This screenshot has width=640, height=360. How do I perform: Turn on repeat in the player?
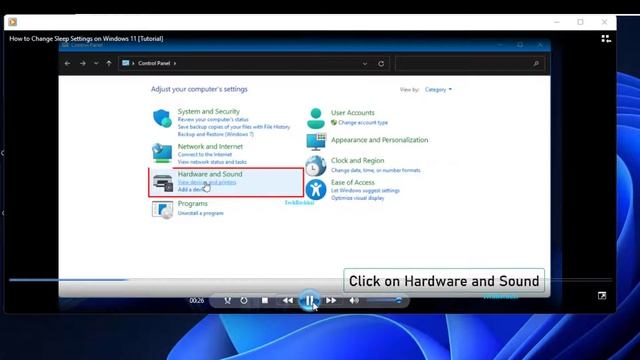click(x=244, y=300)
